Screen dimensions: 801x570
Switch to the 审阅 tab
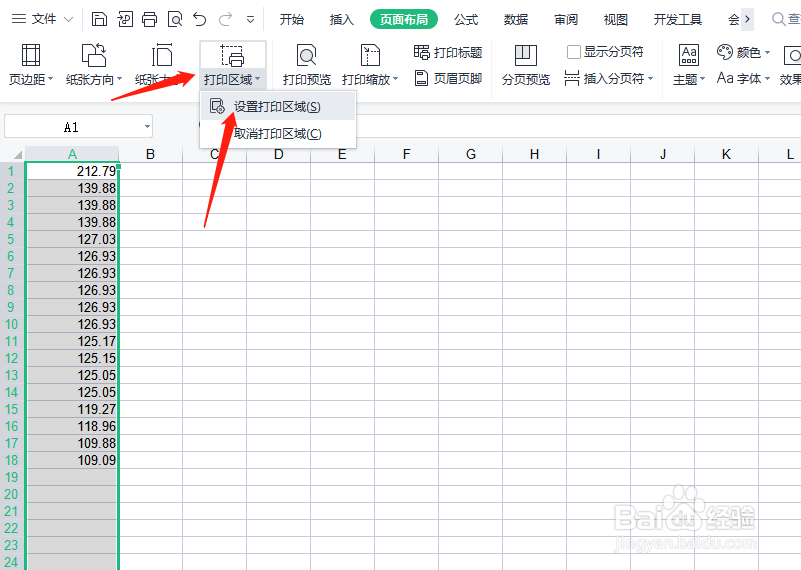point(566,19)
